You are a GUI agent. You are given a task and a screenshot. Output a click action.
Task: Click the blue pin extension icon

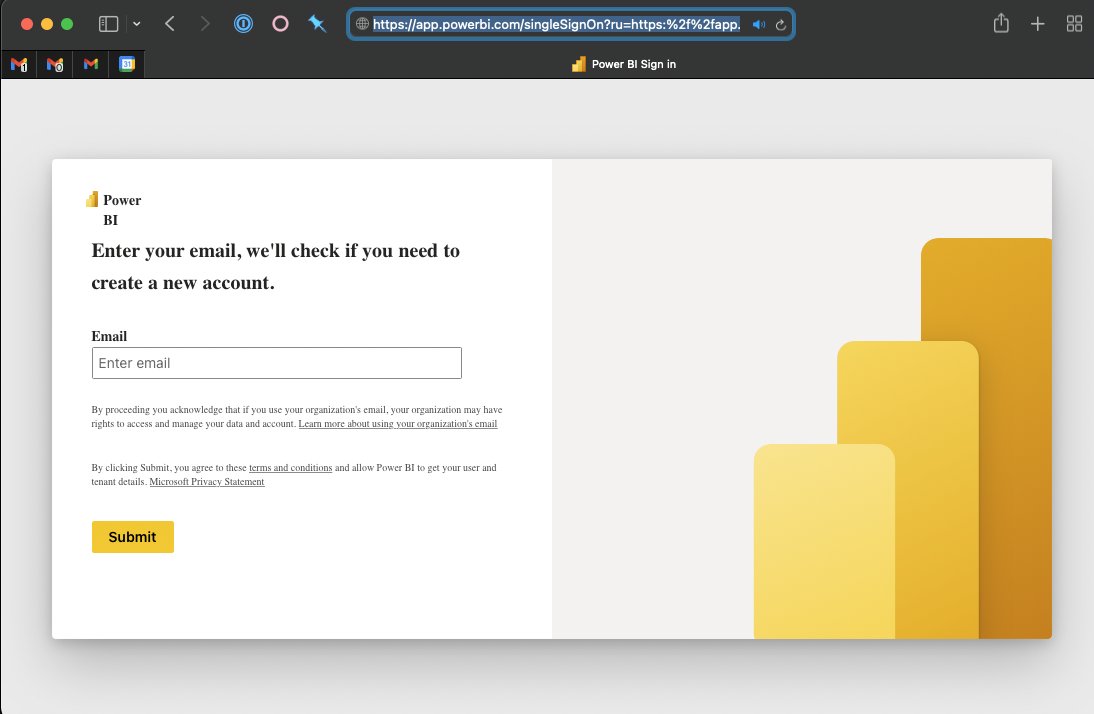pos(317,24)
